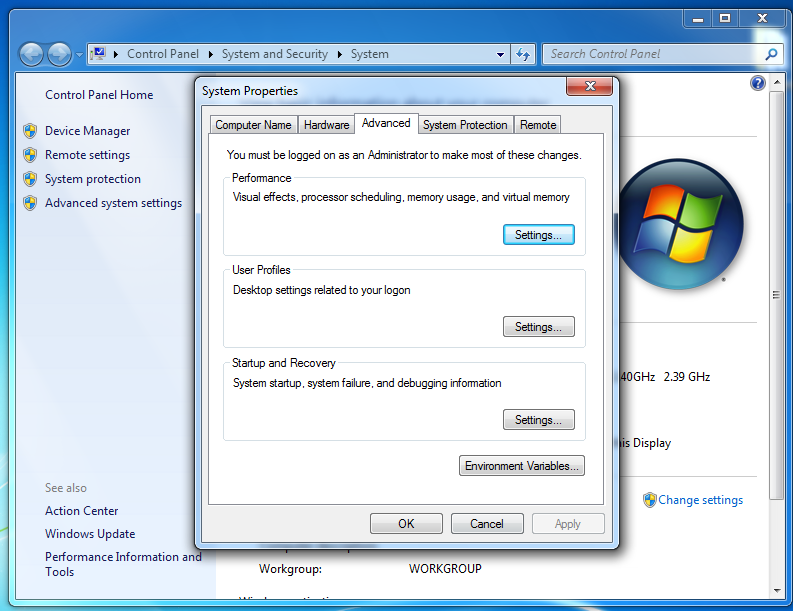Open Performance Settings button

[538, 235]
